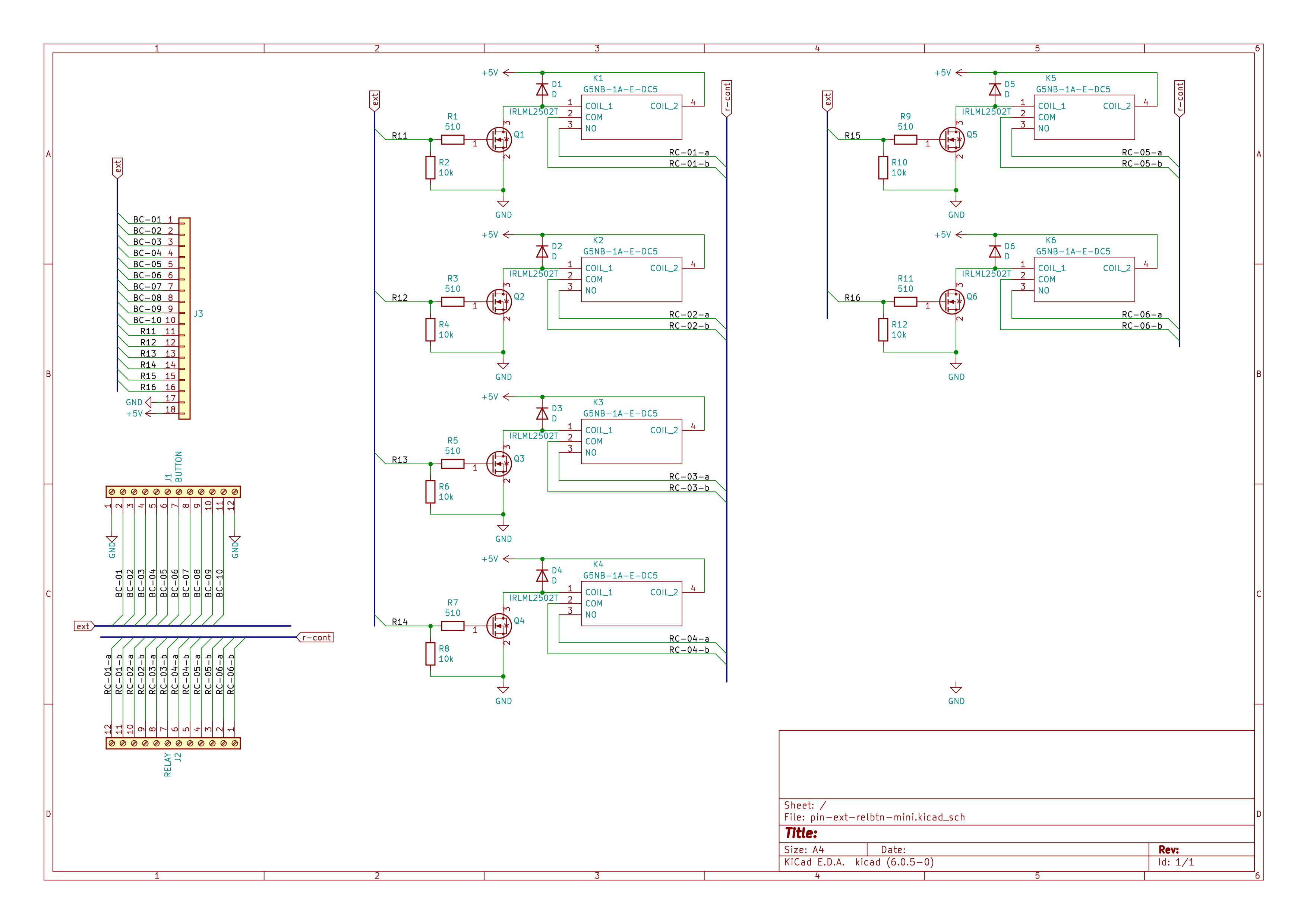Select the Q1 MOSFET transistor symbol
The image size is (1307, 924).
pos(499,139)
